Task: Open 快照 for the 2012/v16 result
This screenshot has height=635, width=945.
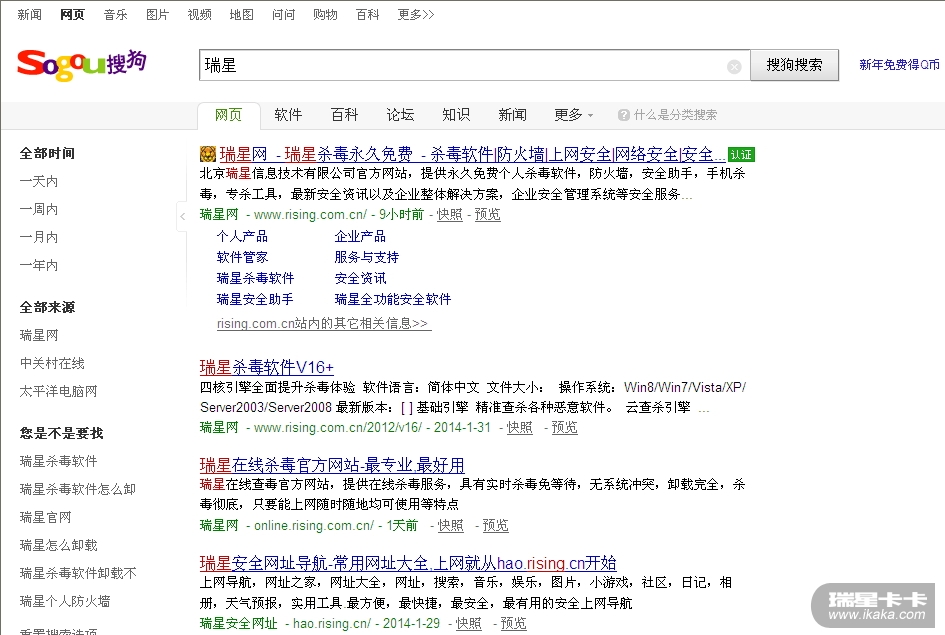Action: tap(520, 427)
